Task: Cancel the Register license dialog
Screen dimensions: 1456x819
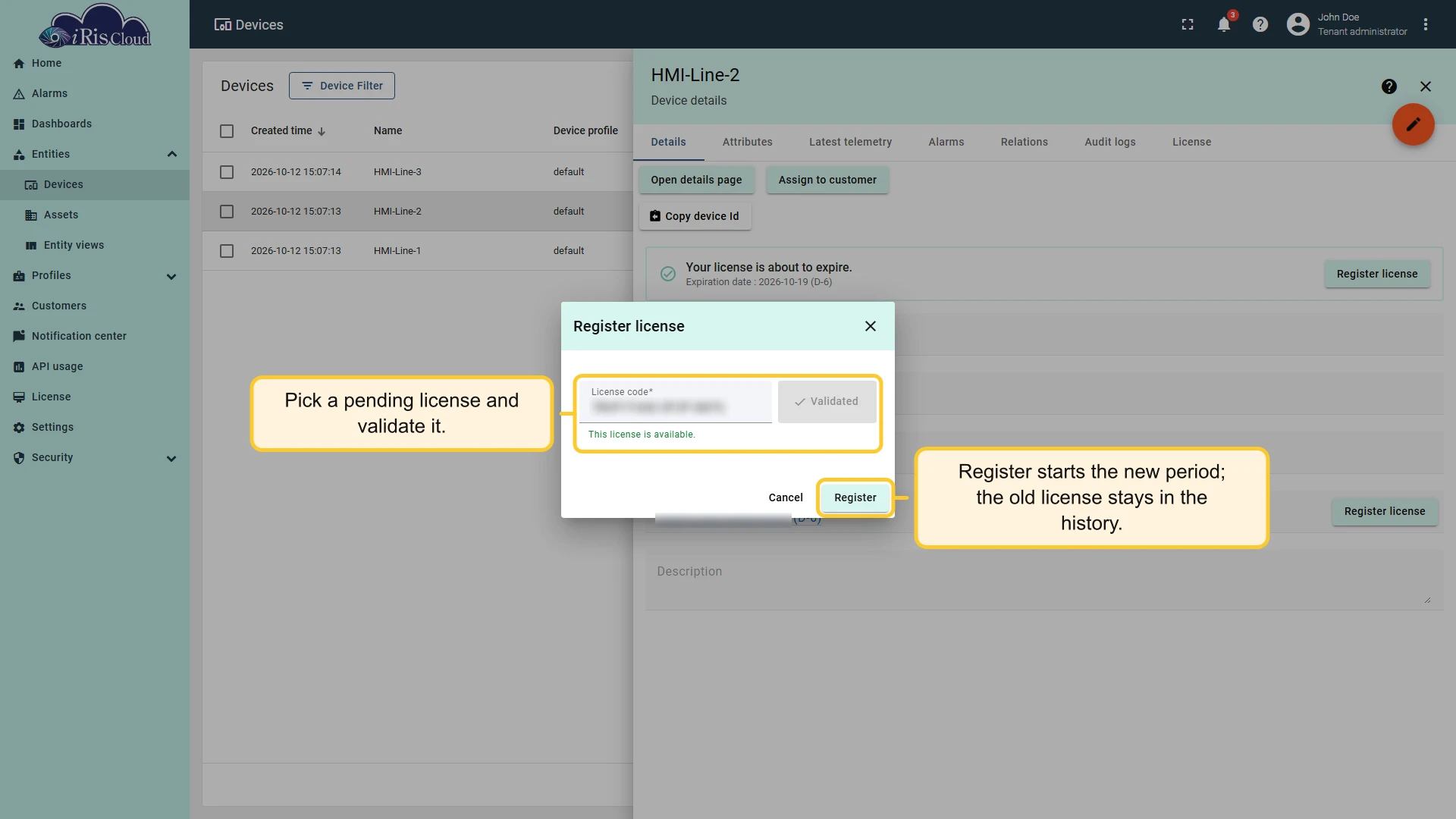Action: [786, 497]
